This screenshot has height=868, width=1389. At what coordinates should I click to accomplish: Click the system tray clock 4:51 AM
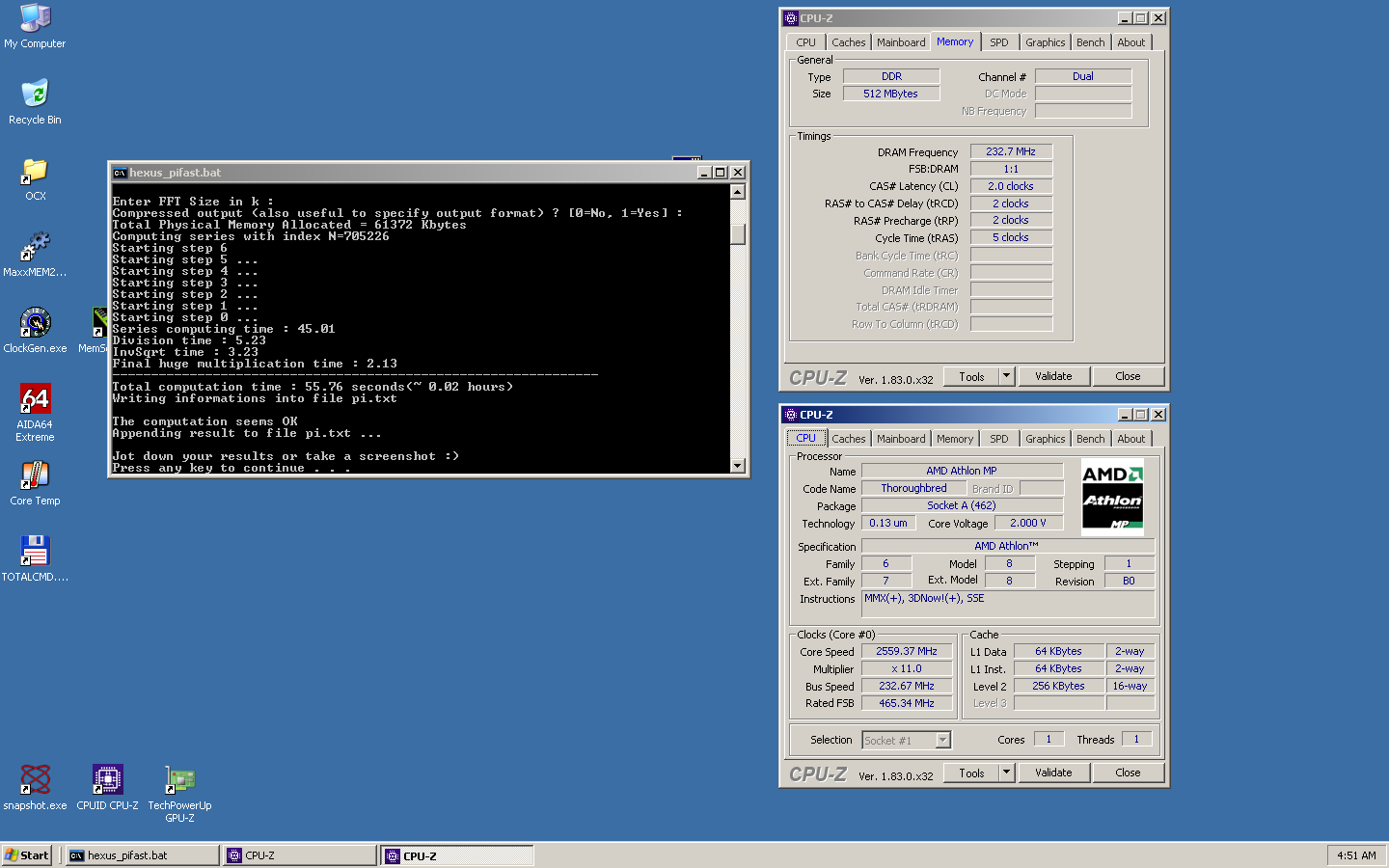click(x=1356, y=855)
